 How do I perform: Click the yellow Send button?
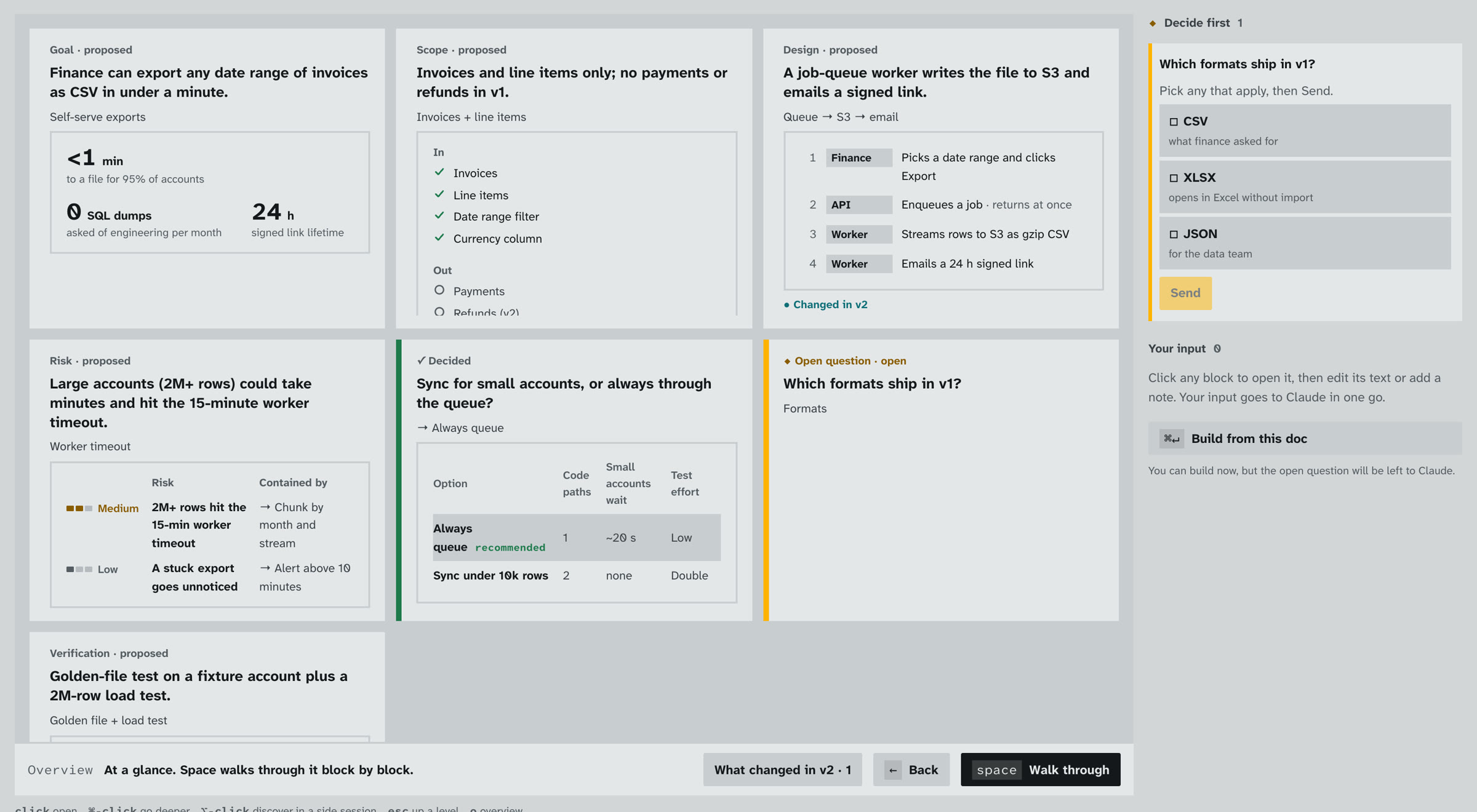point(1185,293)
